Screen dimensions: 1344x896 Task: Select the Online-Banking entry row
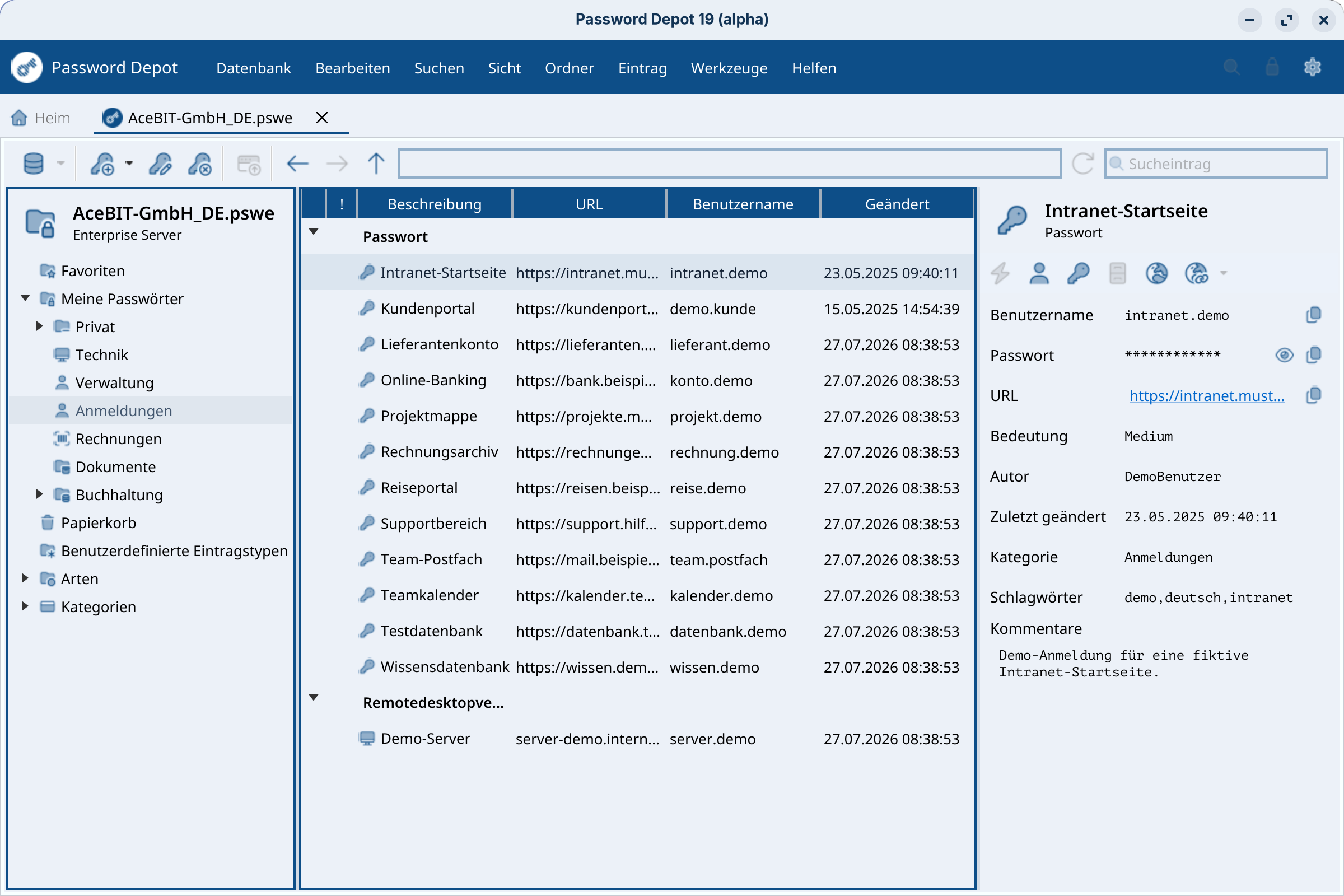[638, 381]
